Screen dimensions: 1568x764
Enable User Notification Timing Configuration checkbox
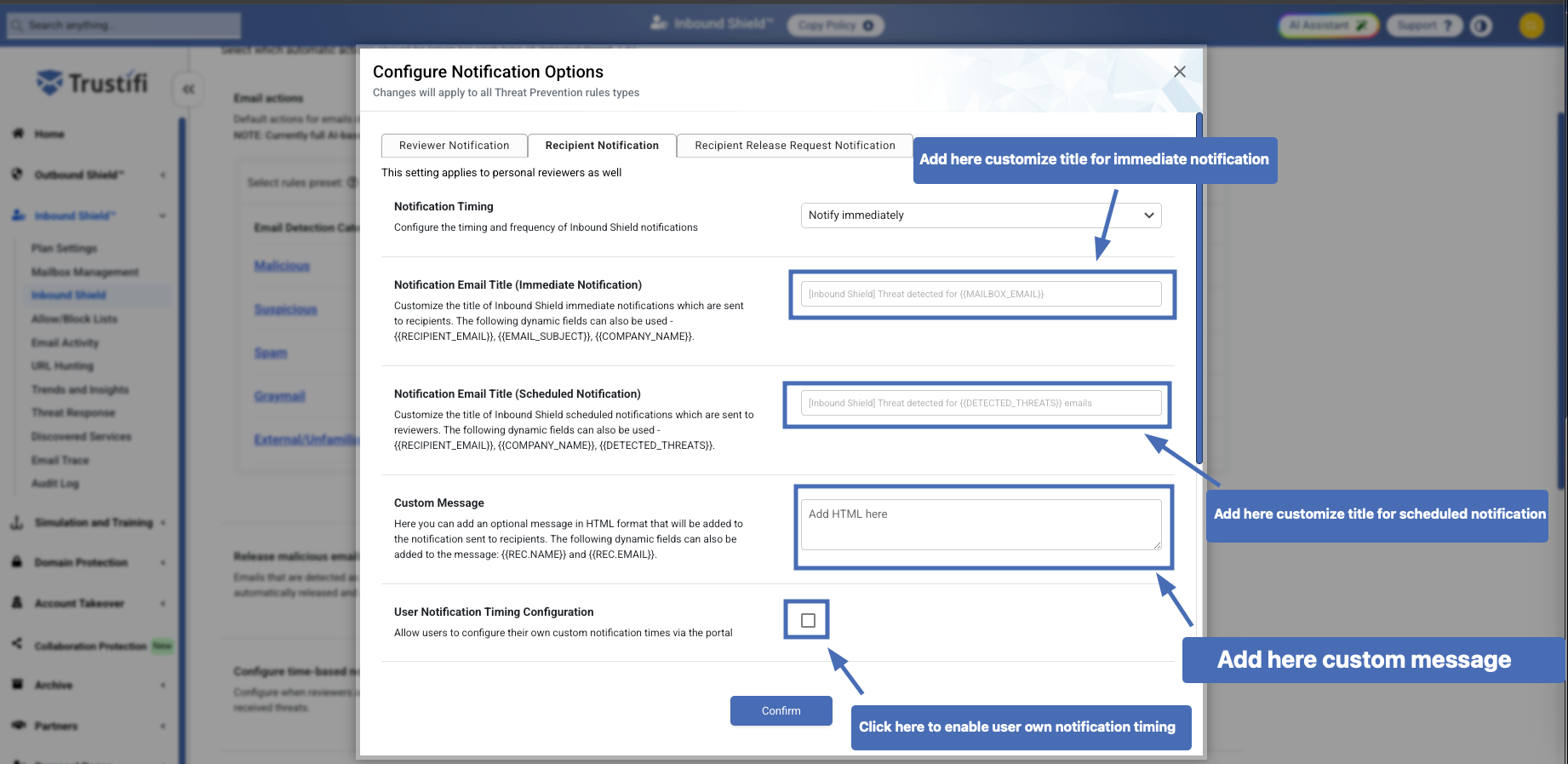coord(808,620)
